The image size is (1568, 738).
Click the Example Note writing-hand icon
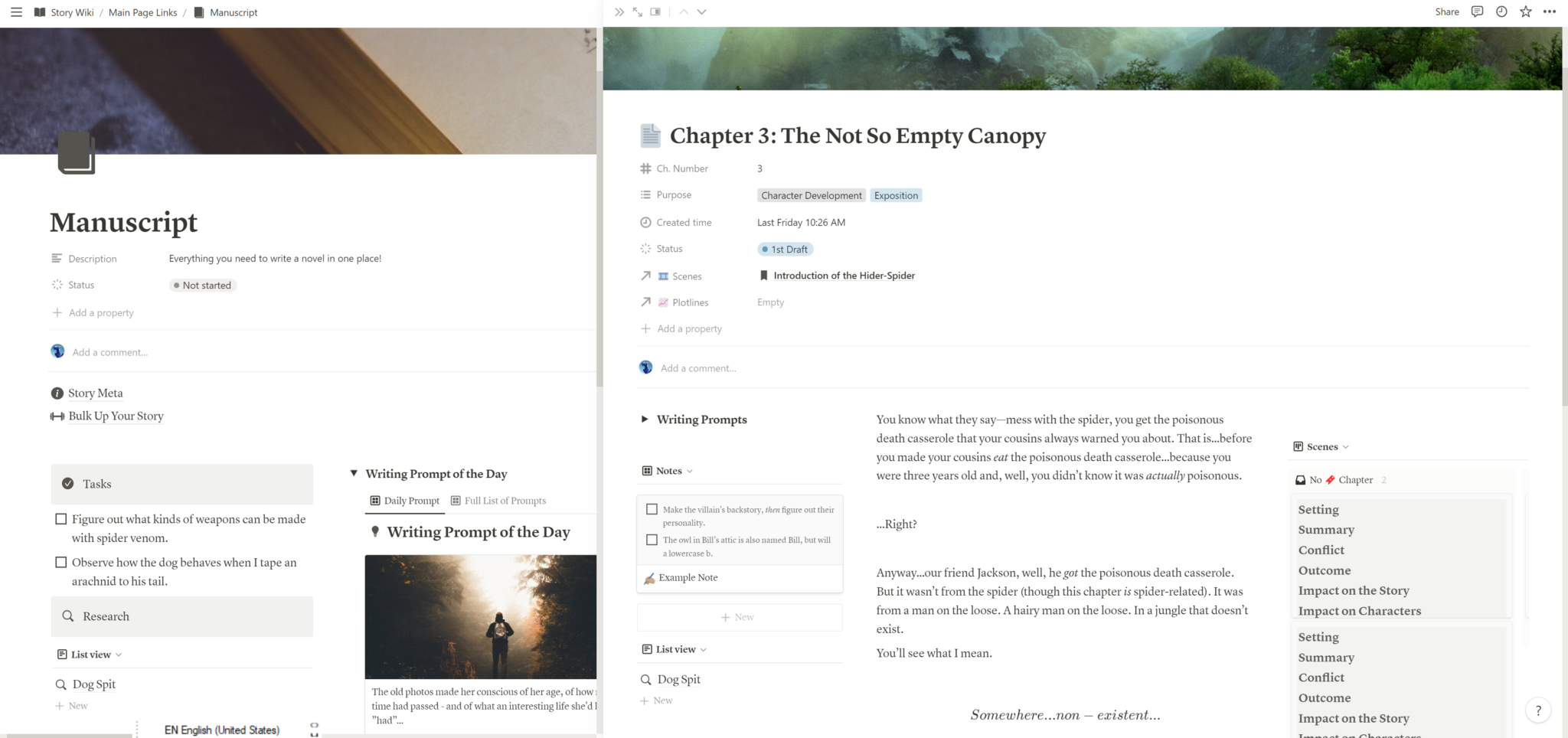click(x=649, y=578)
